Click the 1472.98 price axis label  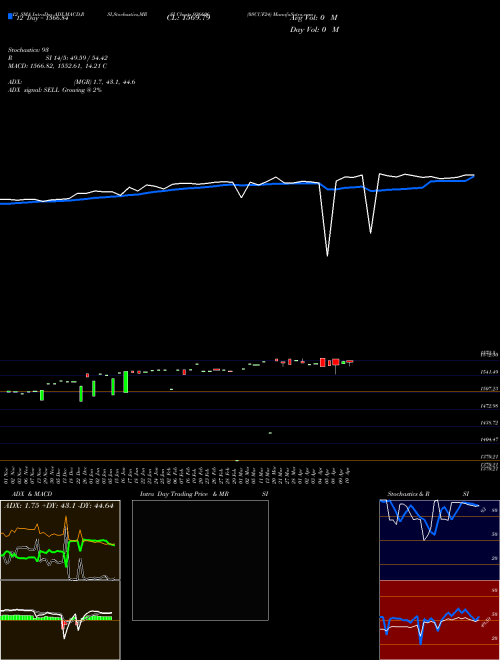click(x=489, y=406)
